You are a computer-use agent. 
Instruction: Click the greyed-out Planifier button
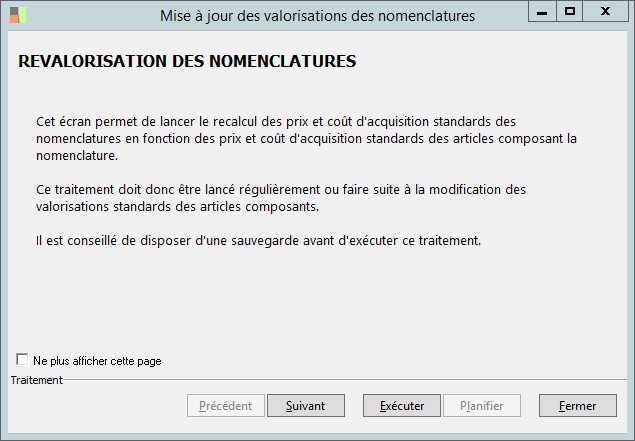(481, 406)
